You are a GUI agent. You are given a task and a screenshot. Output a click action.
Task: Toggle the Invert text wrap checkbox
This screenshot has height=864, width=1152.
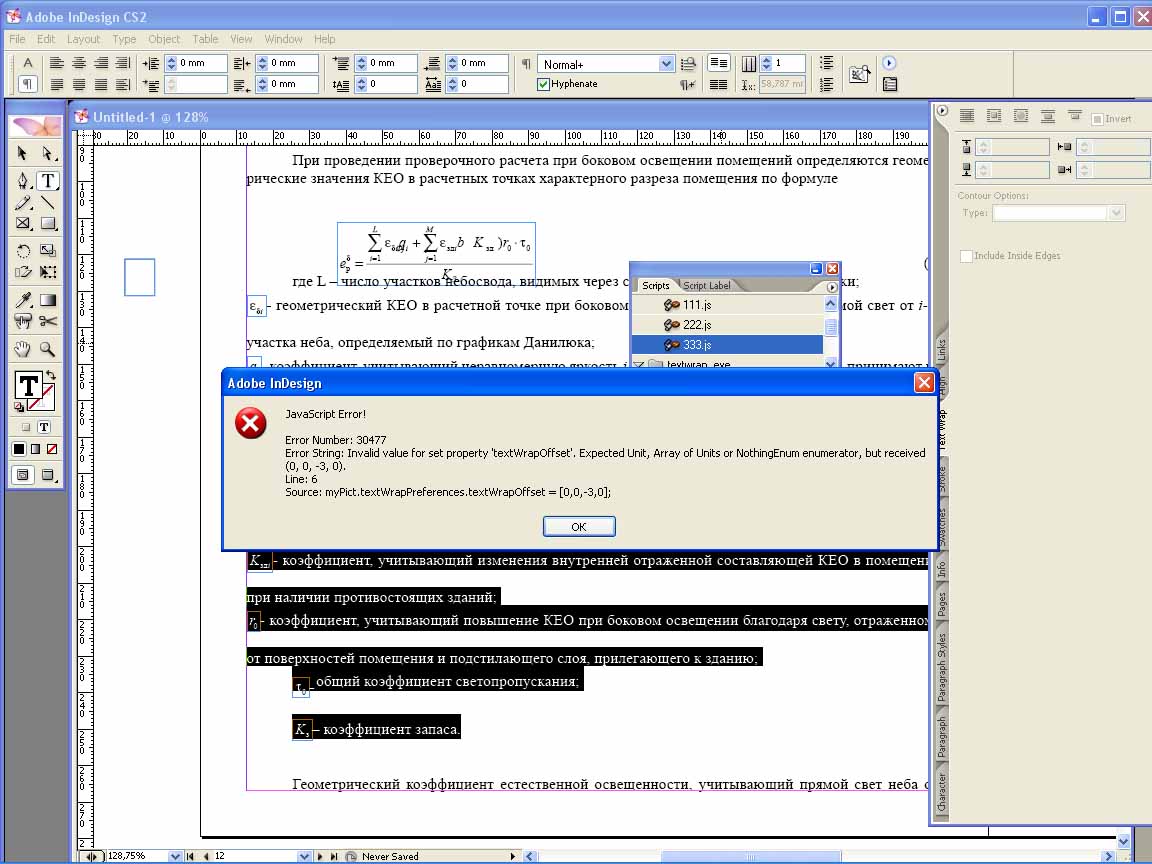pos(1098,119)
